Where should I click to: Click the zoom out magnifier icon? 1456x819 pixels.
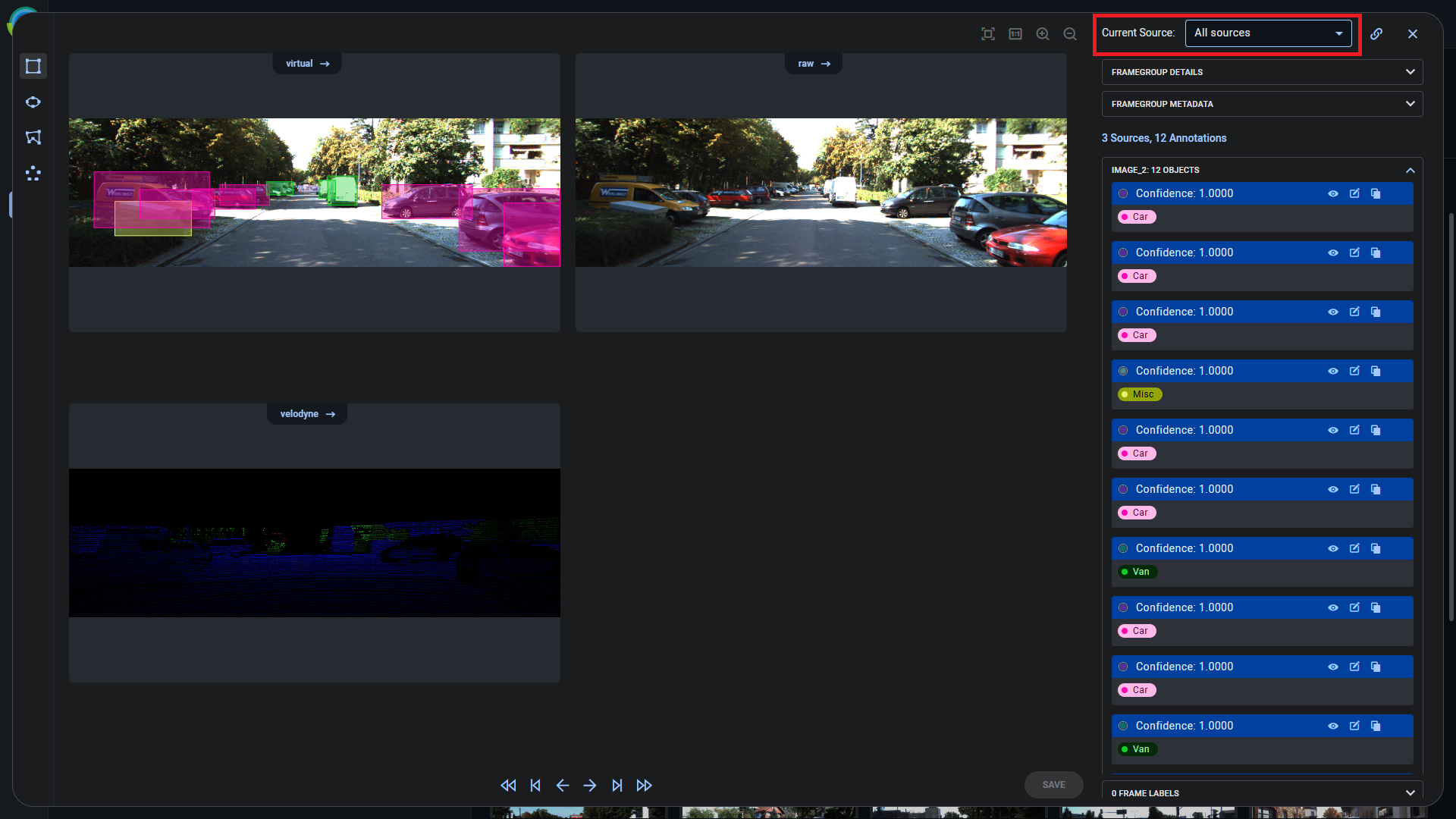[x=1070, y=34]
